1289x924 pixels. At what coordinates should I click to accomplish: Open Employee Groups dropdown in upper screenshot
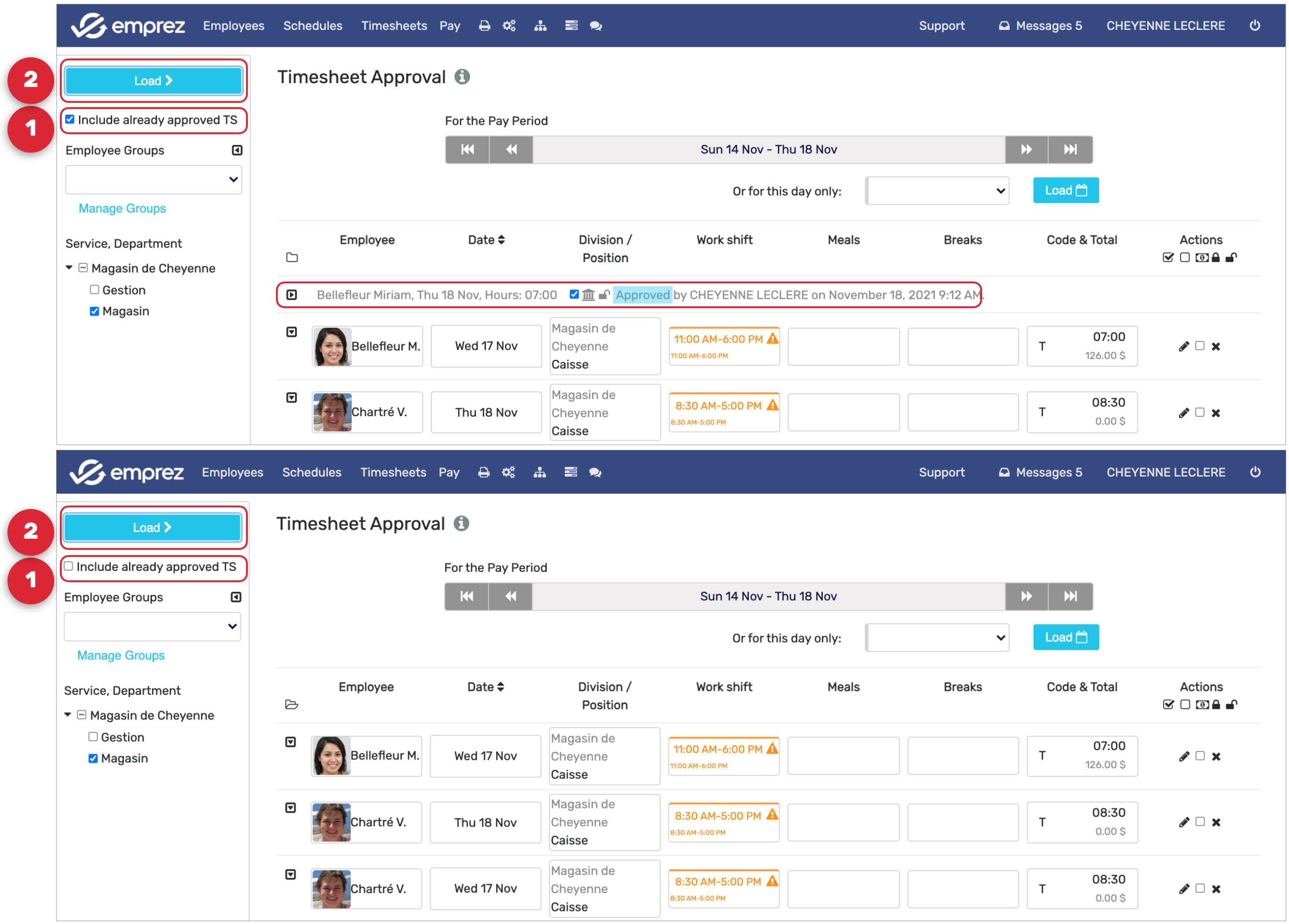[x=153, y=180]
